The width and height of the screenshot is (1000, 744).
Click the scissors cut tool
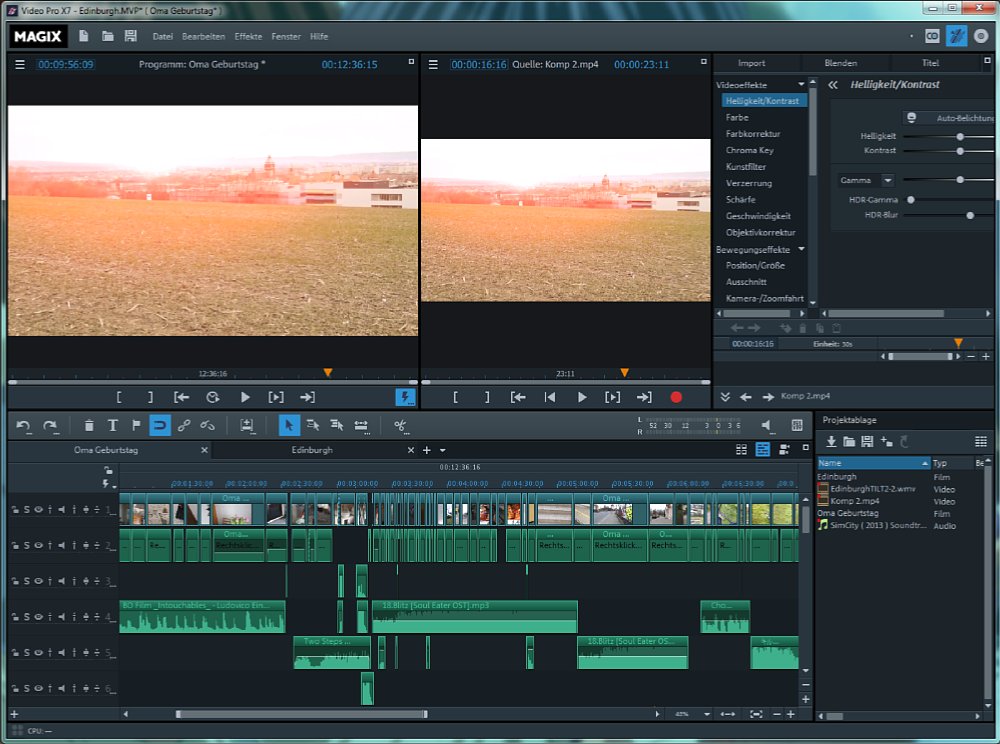[400, 425]
